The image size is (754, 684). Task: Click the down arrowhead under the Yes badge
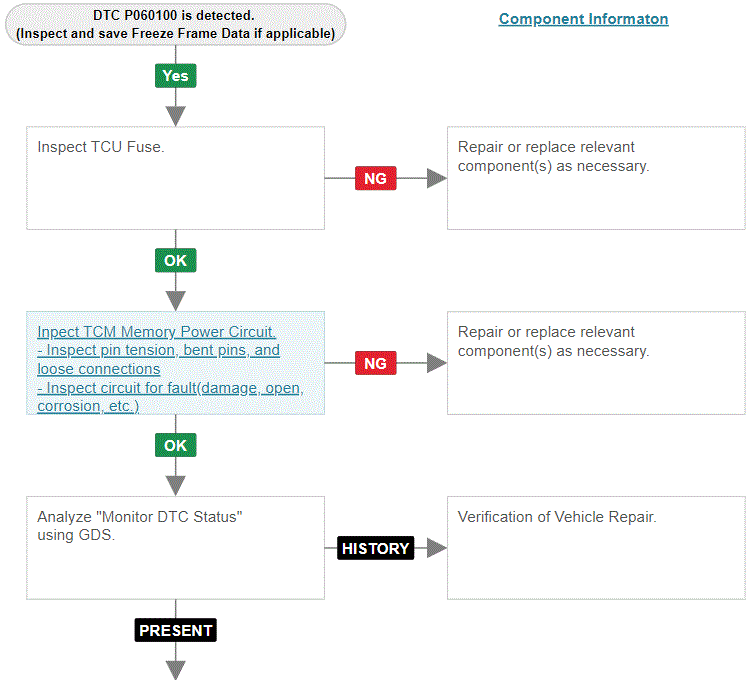click(x=175, y=115)
